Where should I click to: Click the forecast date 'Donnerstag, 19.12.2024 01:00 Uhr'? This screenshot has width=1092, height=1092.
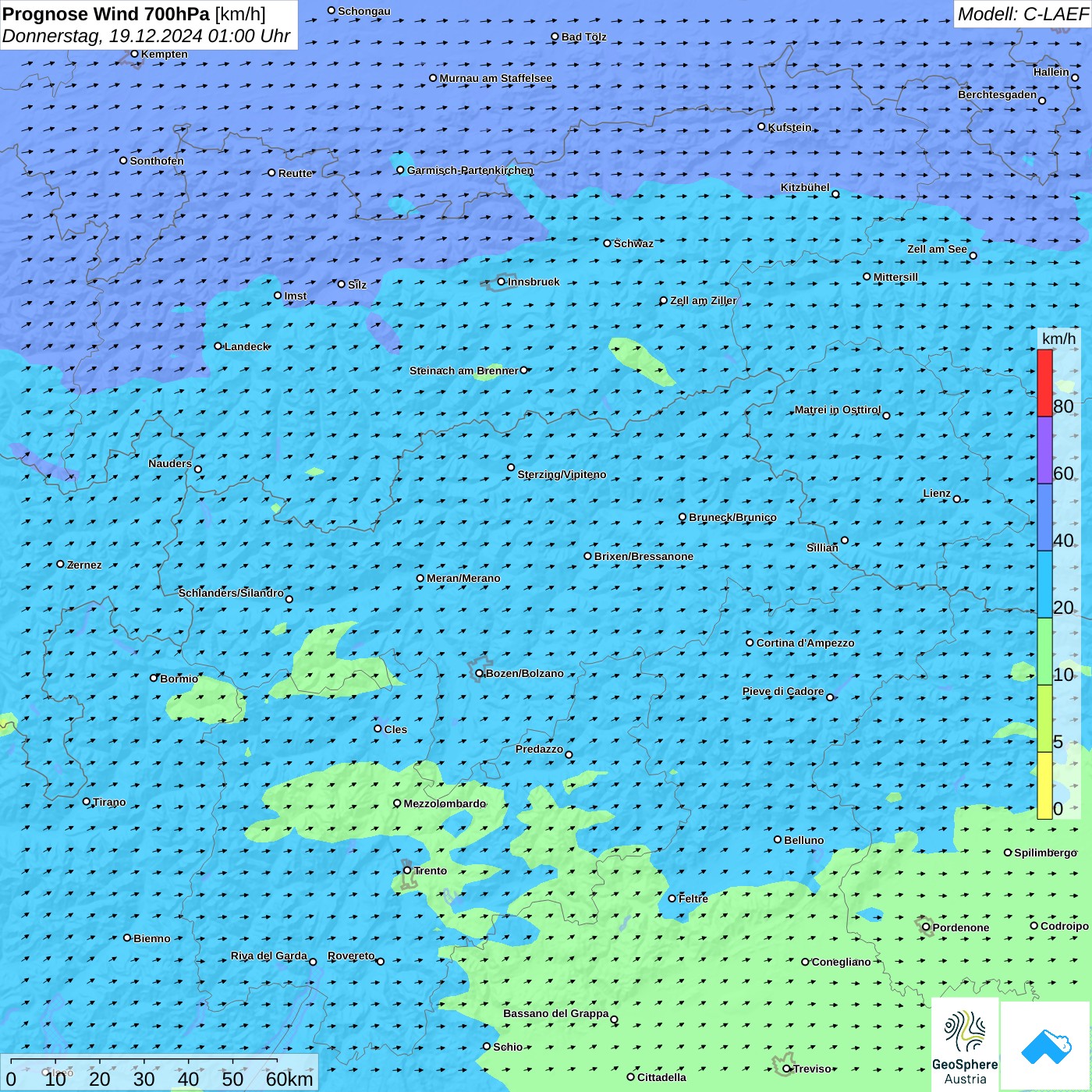(147, 36)
